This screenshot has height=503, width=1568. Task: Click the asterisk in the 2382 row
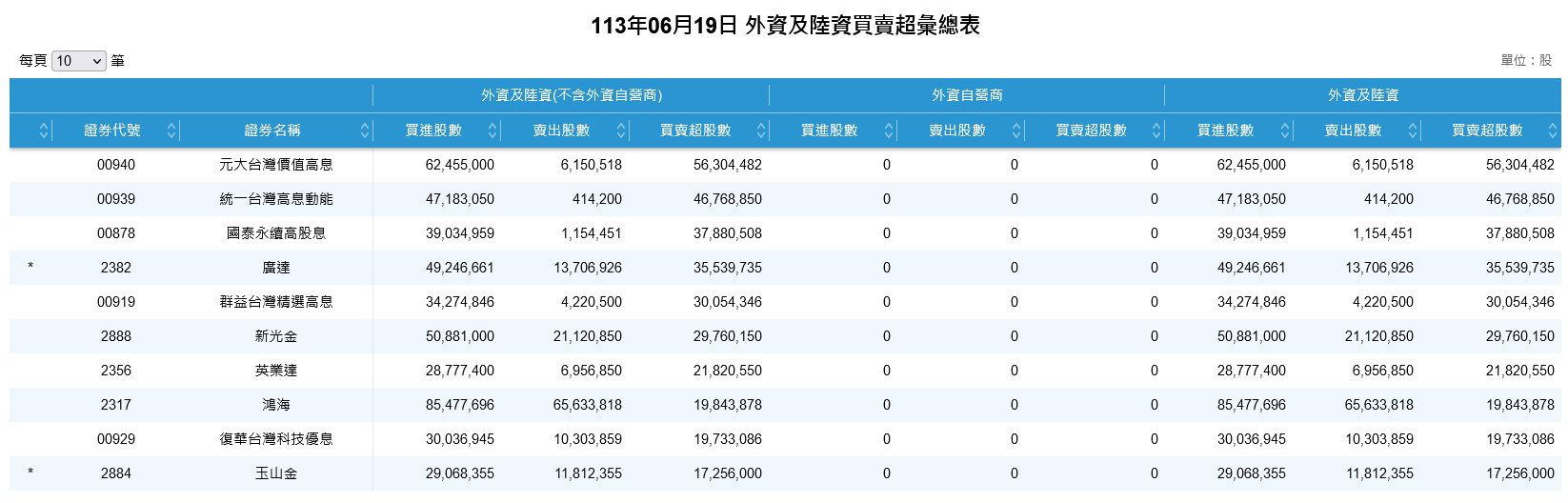tap(30, 268)
